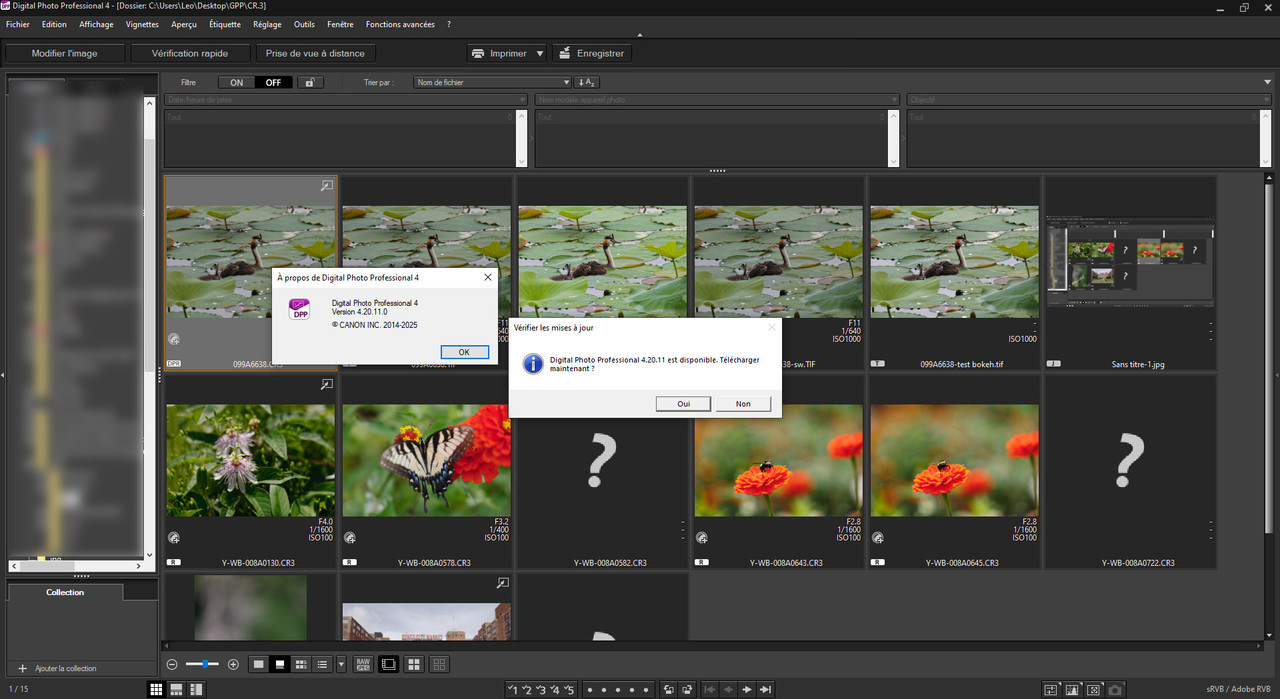Click the multi-image grid display icon
The width and height of the screenshot is (1280, 699).
coord(414,664)
